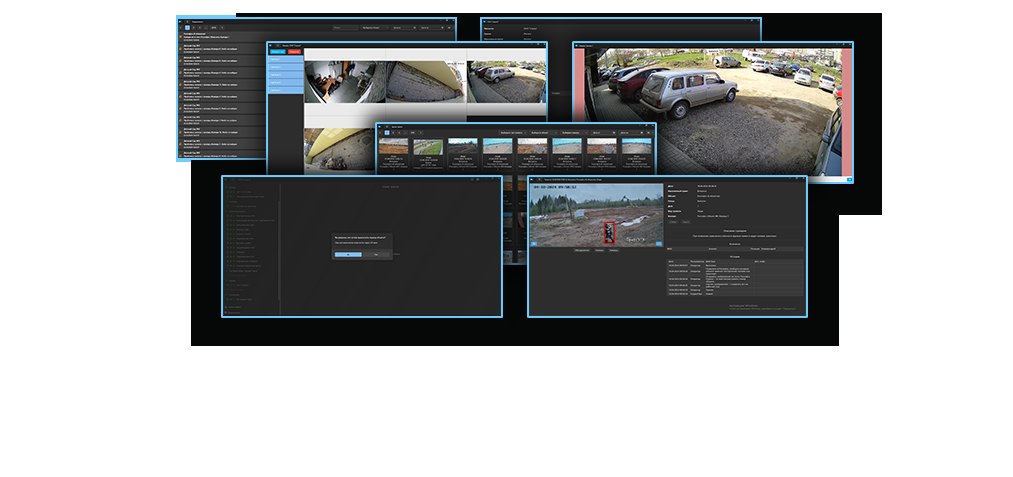Open the indoor office camera tile
This screenshot has height=477, width=1013.
pos(344,82)
